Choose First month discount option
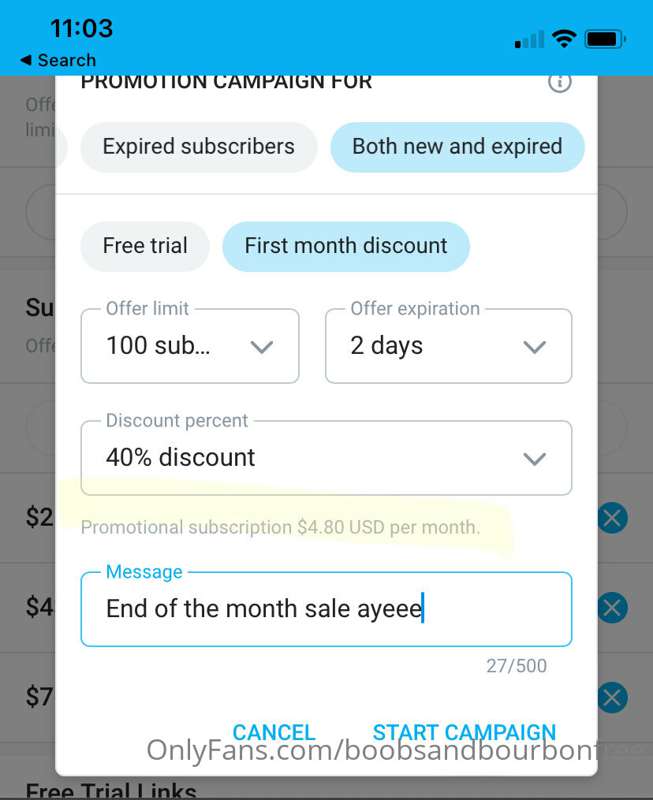 pos(346,246)
